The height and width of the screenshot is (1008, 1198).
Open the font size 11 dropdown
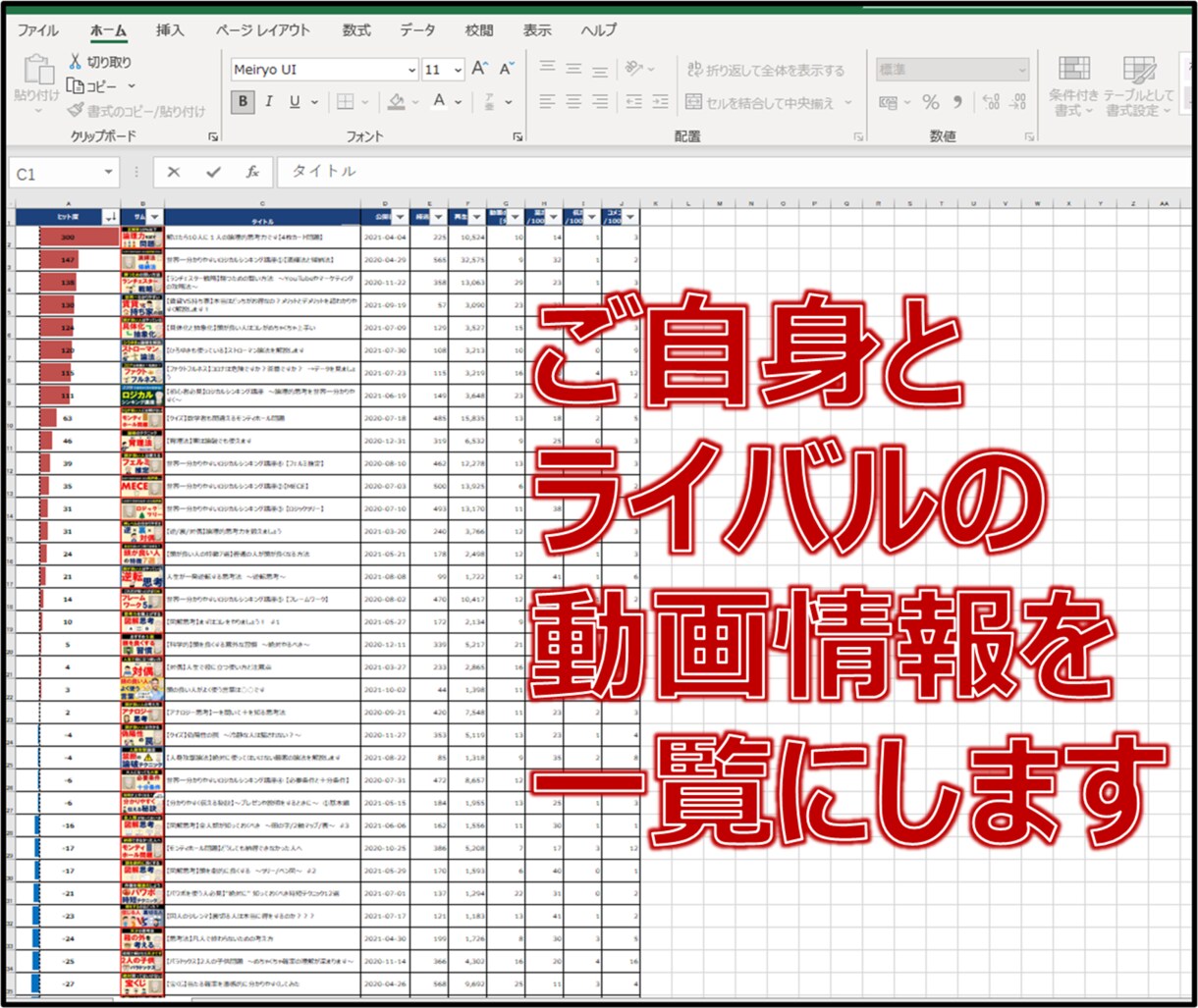(458, 70)
